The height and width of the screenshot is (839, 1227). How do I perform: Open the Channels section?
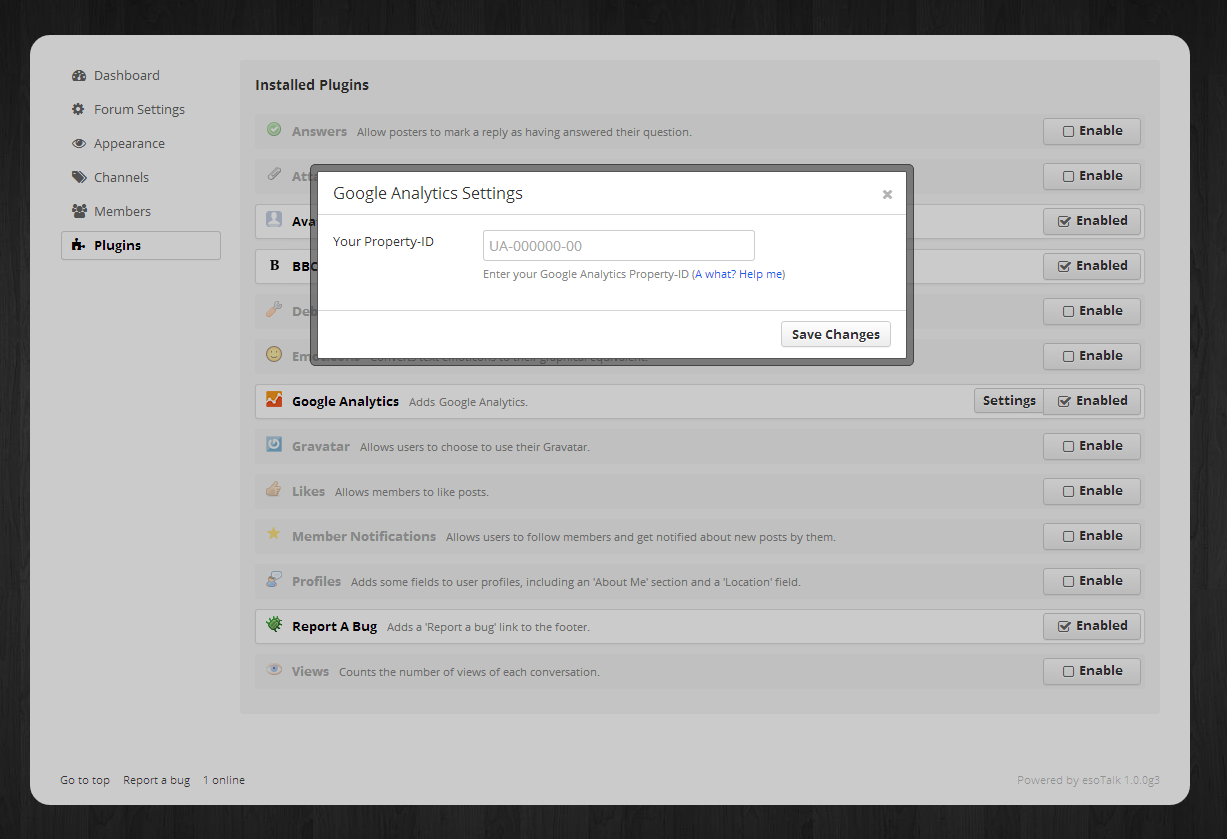[141, 178]
